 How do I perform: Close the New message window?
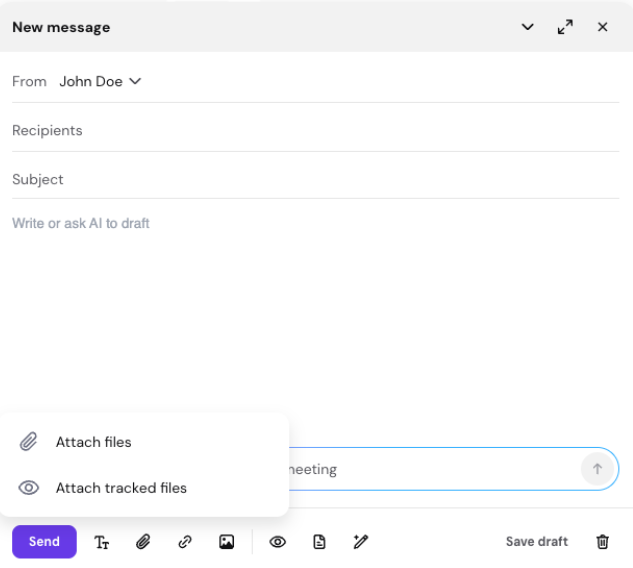[602, 27]
